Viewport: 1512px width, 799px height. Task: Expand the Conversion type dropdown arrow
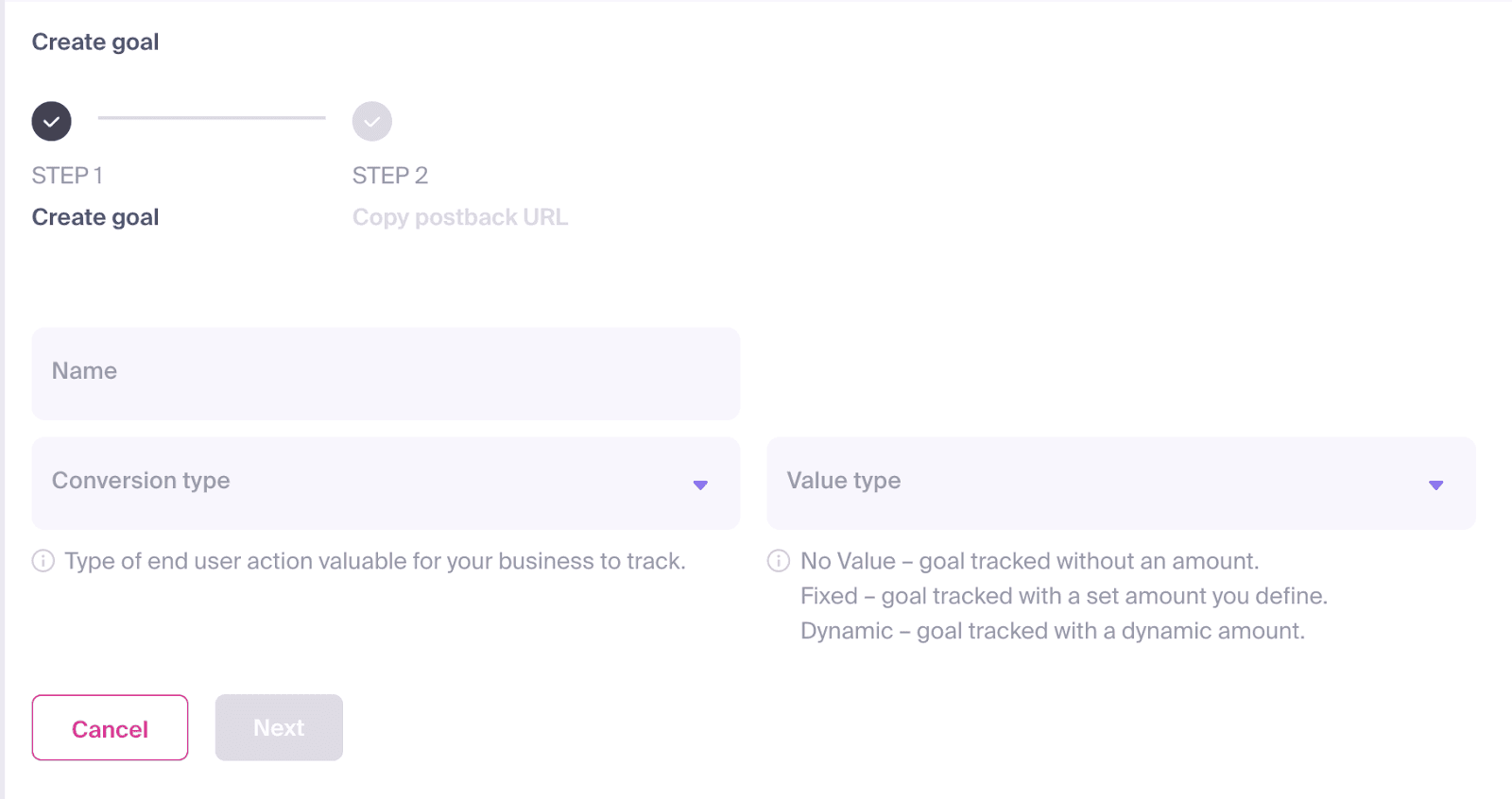coord(700,484)
